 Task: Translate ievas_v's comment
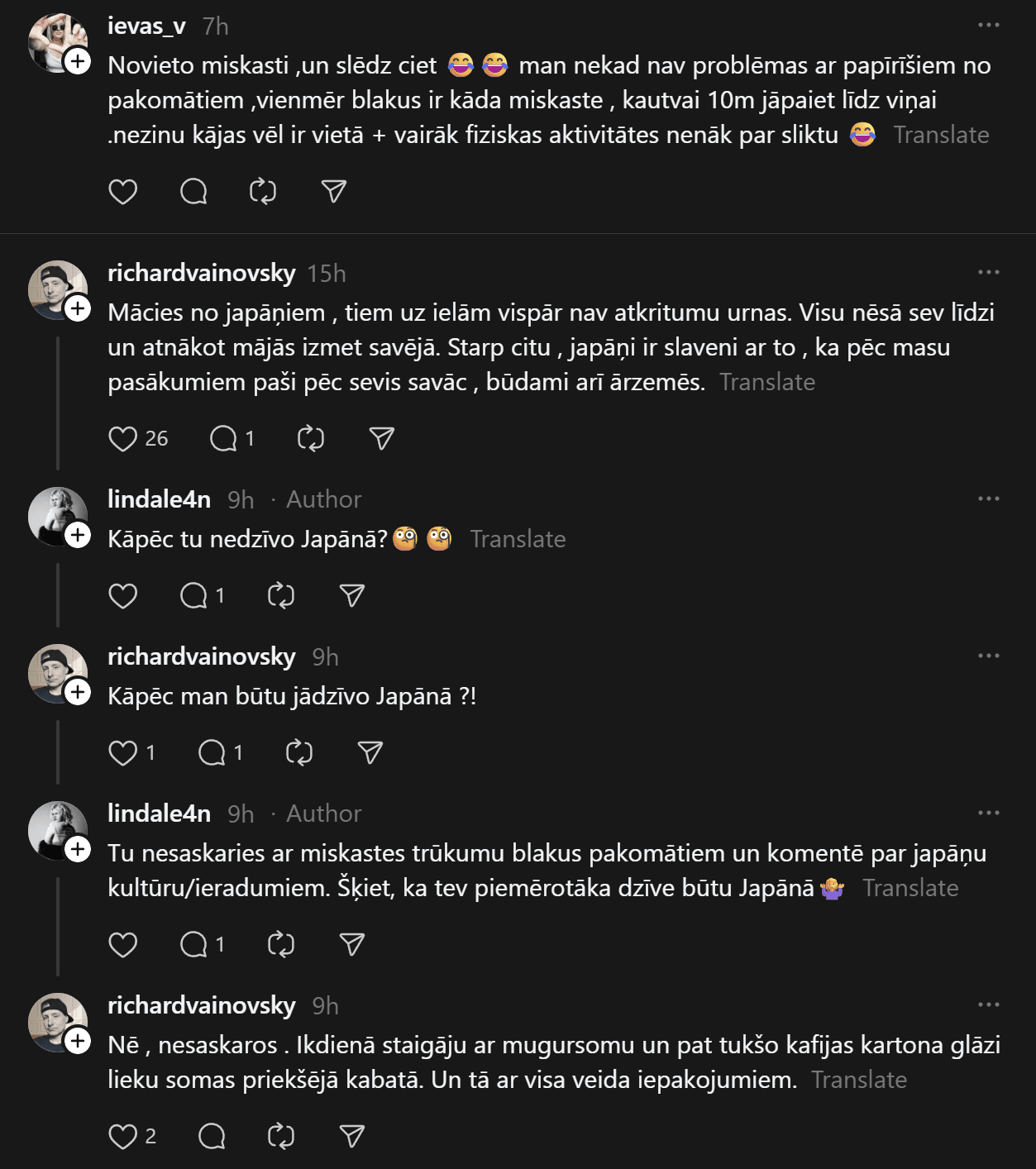(941, 135)
